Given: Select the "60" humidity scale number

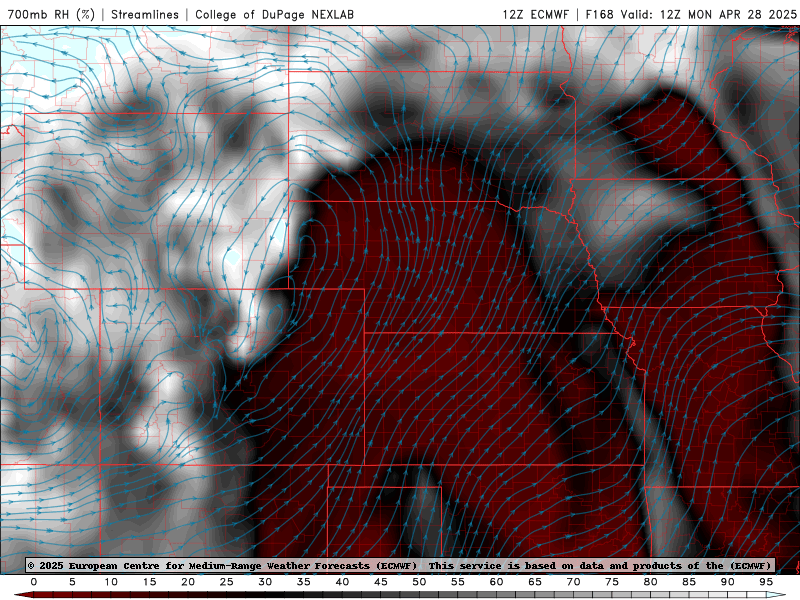Looking at the screenshot, I should coord(496,582).
